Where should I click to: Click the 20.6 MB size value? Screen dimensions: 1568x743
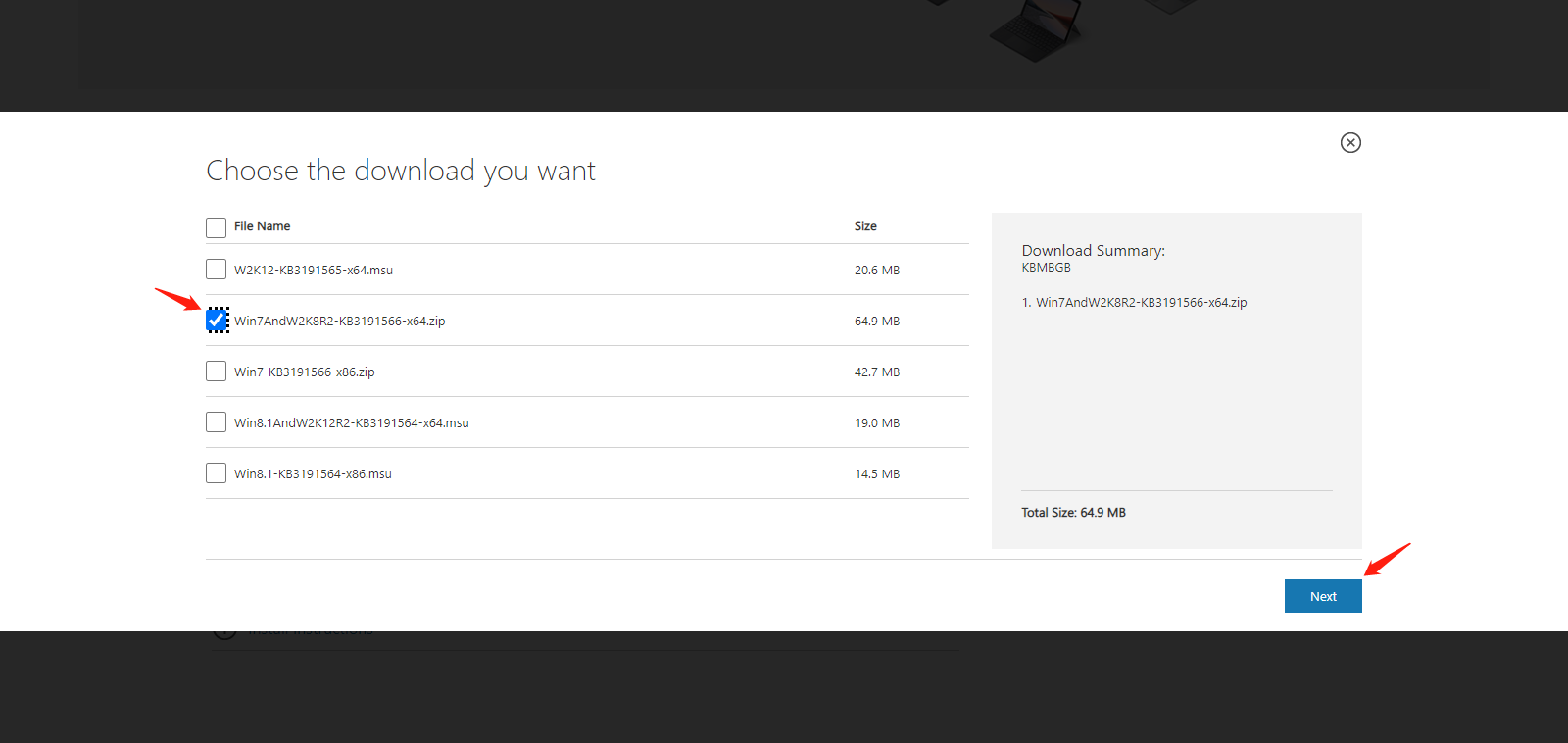pyautogui.click(x=877, y=271)
